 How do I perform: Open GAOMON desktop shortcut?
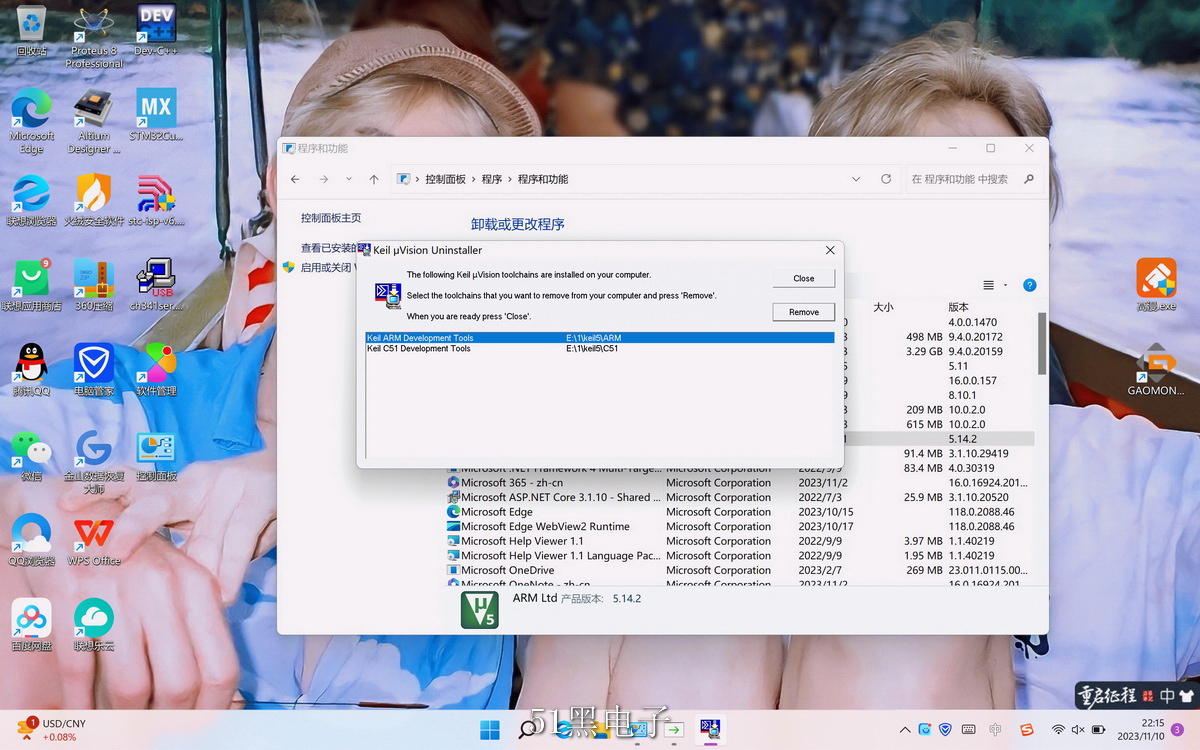pyautogui.click(x=1156, y=370)
